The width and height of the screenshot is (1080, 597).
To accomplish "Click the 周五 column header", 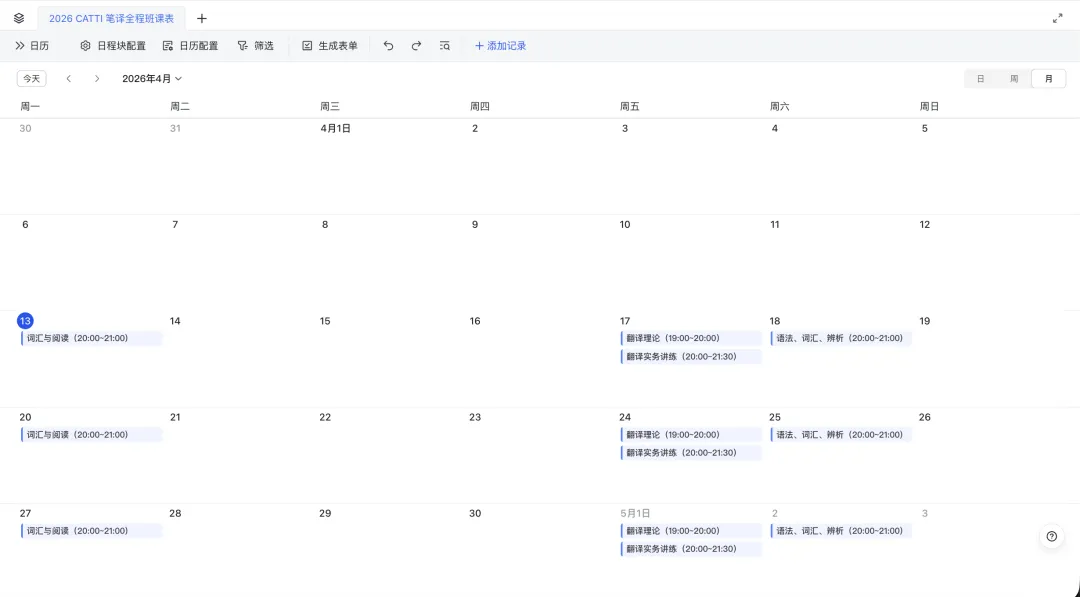I will (630, 106).
